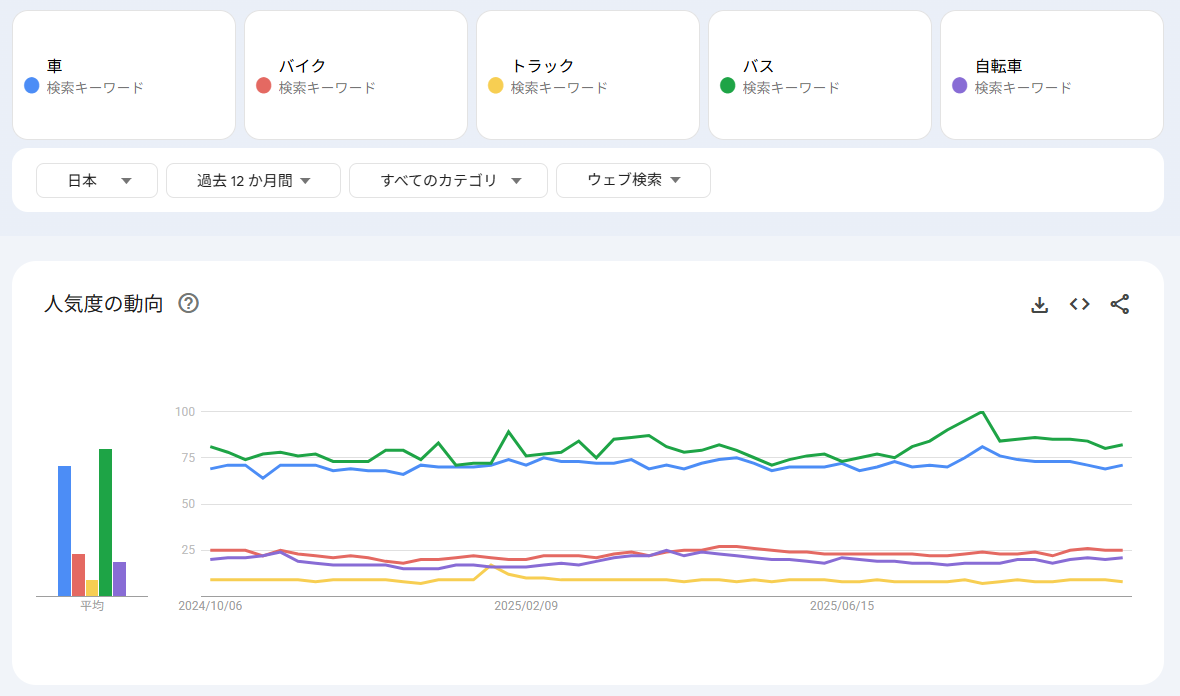Share the interest over time chart
The height and width of the screenshot is (696, 1180).
[x=1119, y=305]
